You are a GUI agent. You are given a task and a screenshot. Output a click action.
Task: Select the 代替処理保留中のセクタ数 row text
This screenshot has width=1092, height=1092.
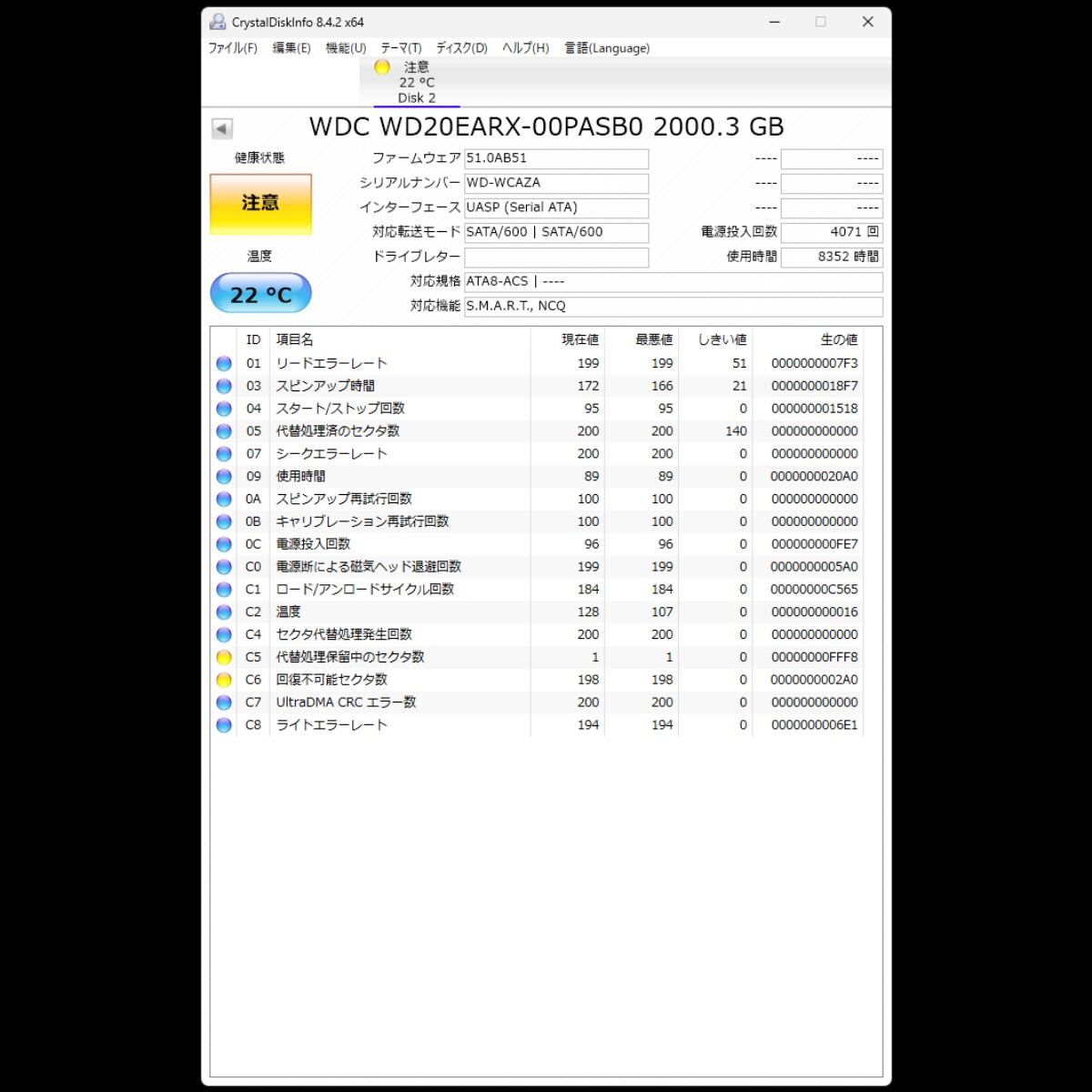click(350, 657)
